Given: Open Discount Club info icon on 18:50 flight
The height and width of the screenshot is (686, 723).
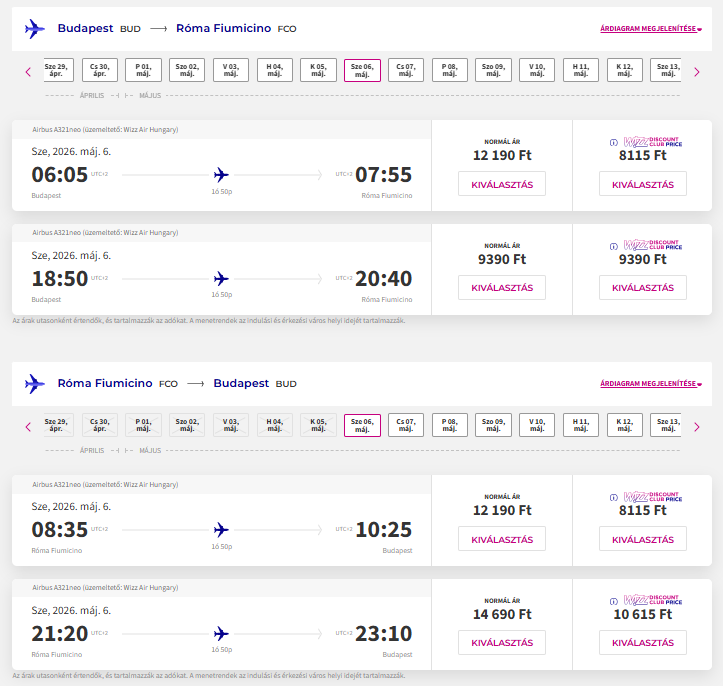Looking at the screenshot, I should tap(613, 246).
